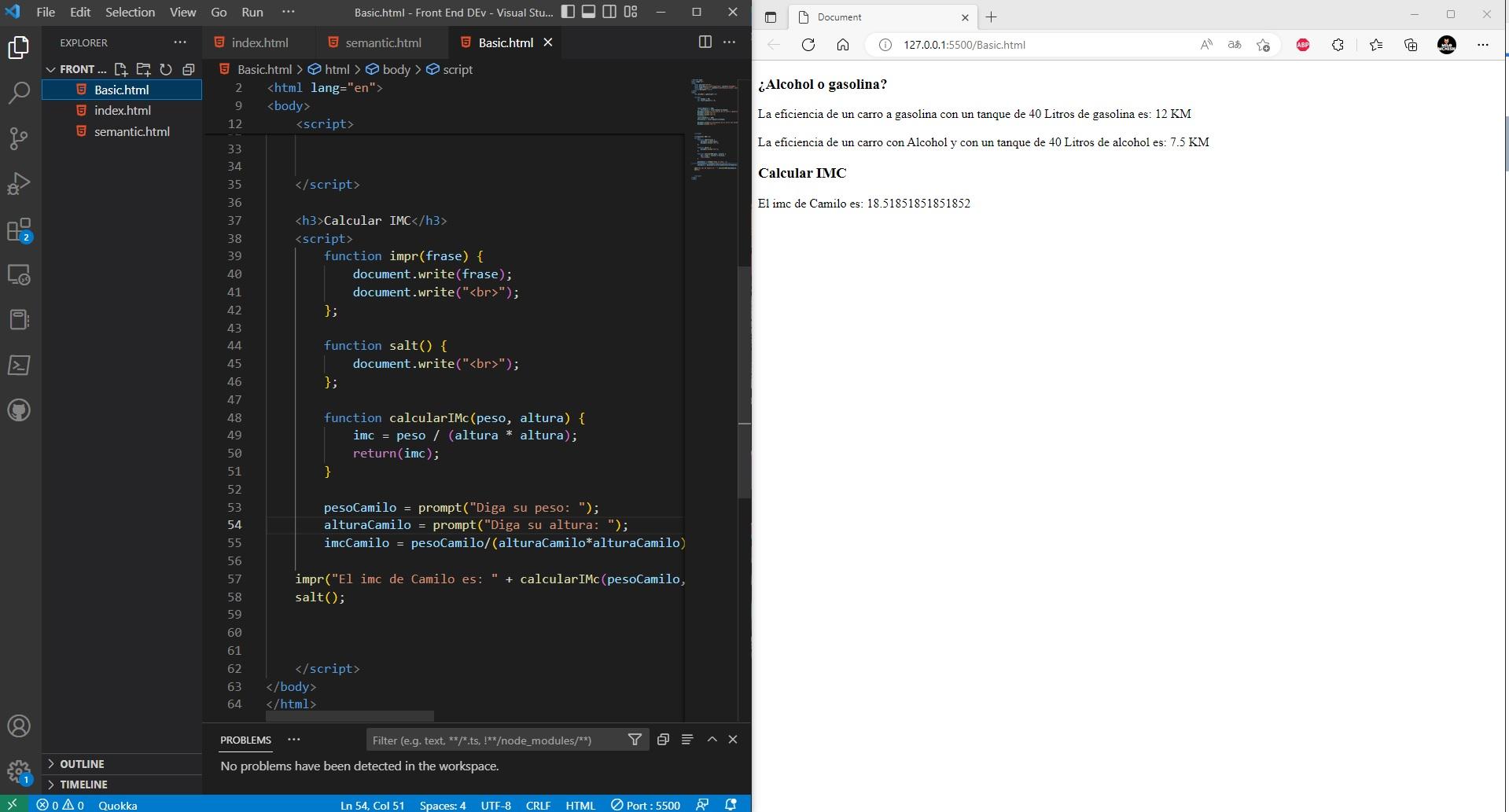Go to browser home page
Viewport: 1509px width, 812px height.
(843, 45)
